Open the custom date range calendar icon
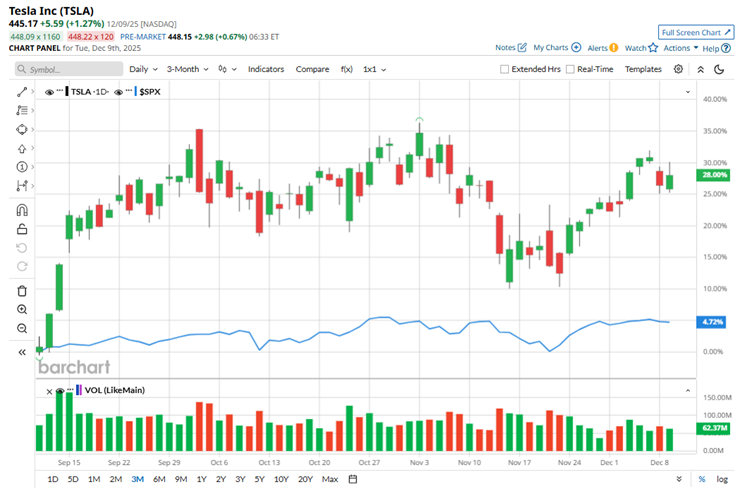 click(354, 479)
